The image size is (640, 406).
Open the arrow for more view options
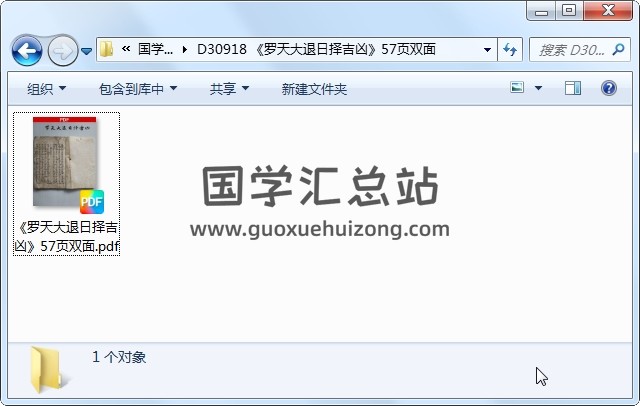click(538, 88)
